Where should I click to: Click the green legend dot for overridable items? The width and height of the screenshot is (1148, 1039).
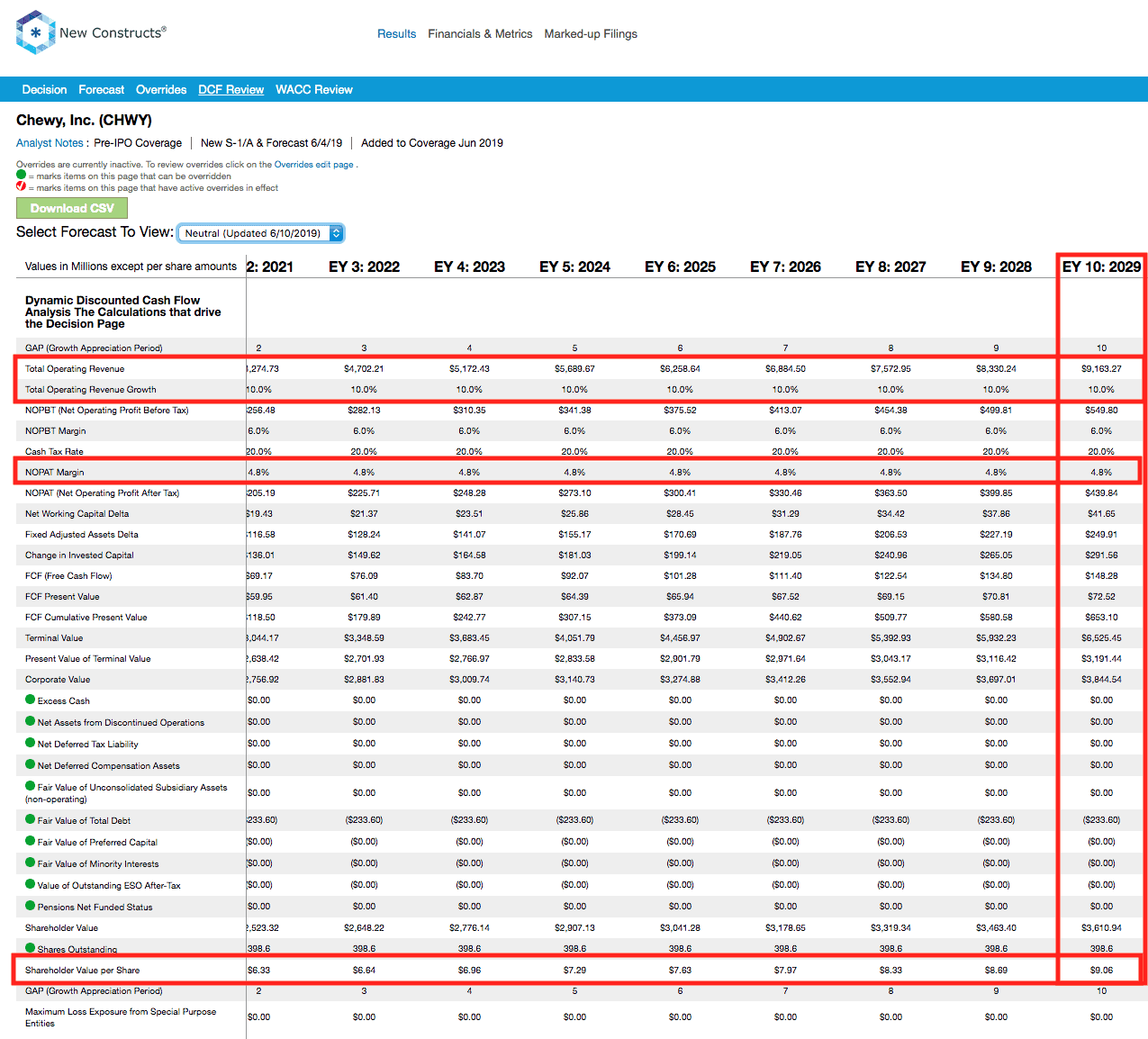click(22, 175)
